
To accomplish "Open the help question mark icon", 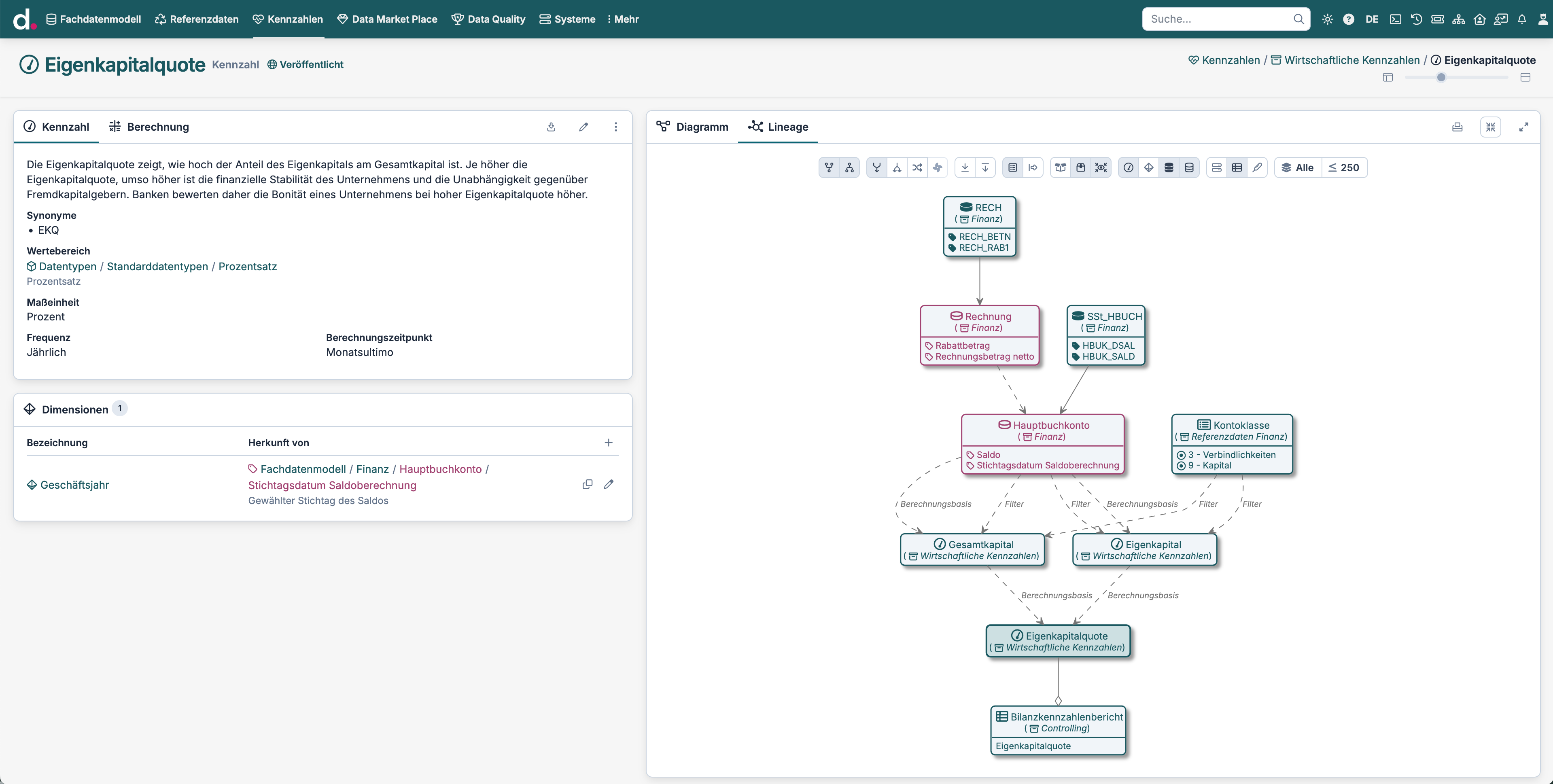I will click(1349, 19).
